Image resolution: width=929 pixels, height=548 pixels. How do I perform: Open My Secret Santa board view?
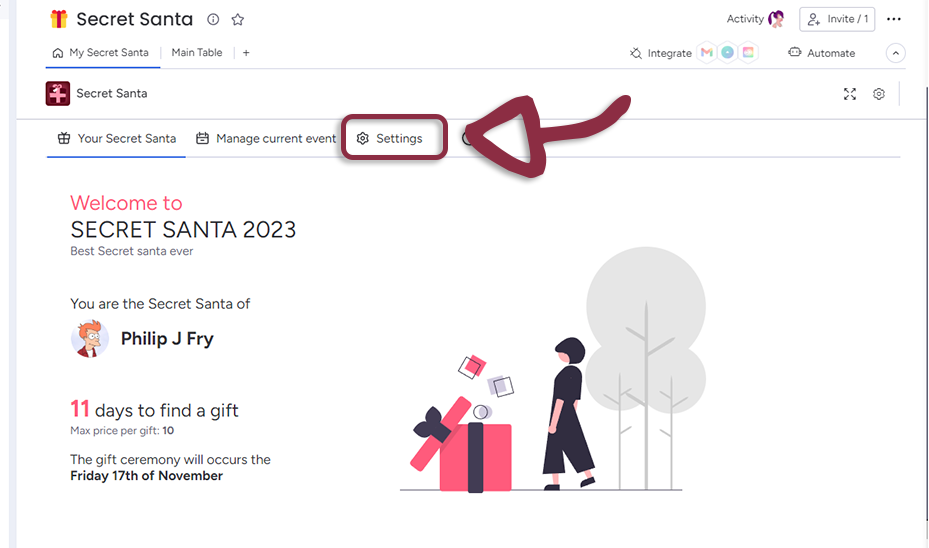click(x=100, y=53)
